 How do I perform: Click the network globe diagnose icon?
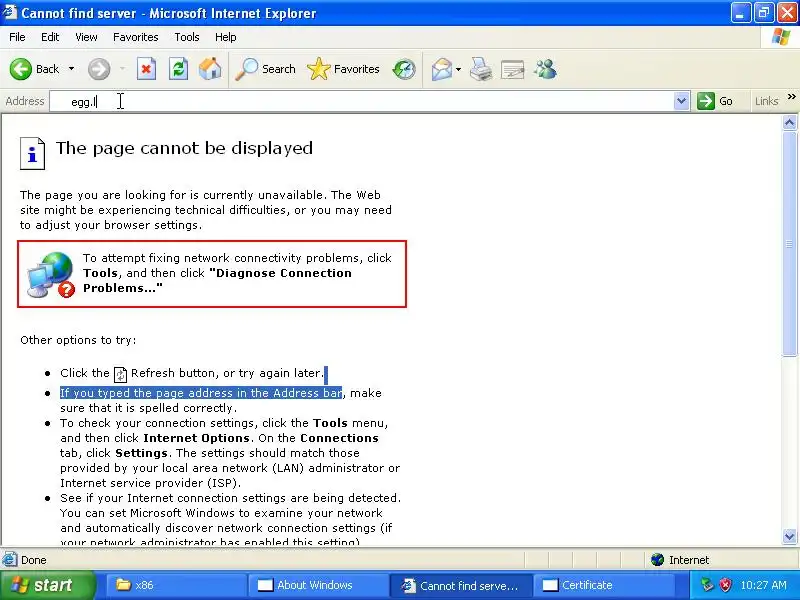(x=51, y=274)
